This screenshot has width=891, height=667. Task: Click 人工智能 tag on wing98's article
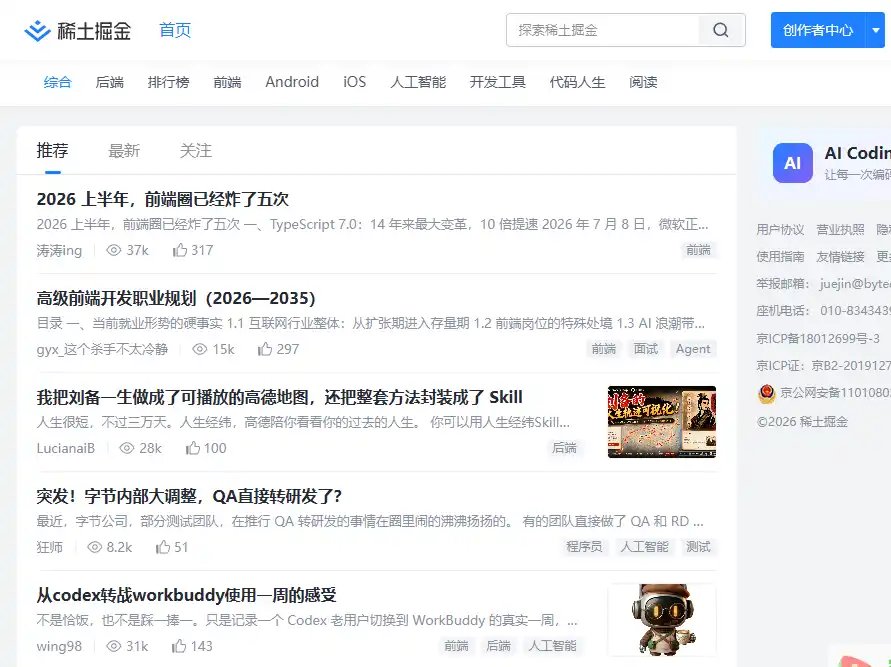(x=552, y=645)
